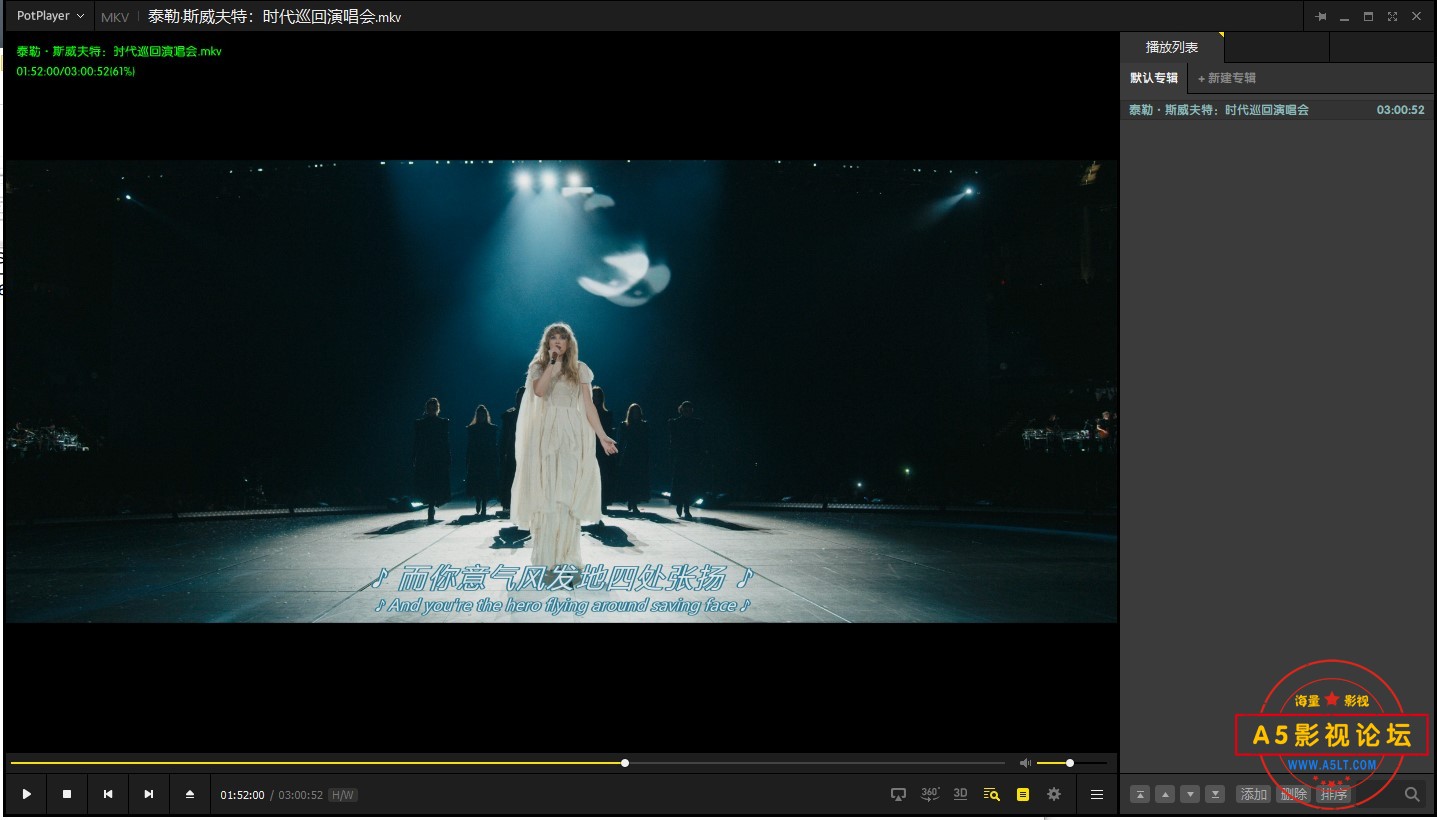
Task: Mute audio with the speaker icon
Action: point(1025,763)
